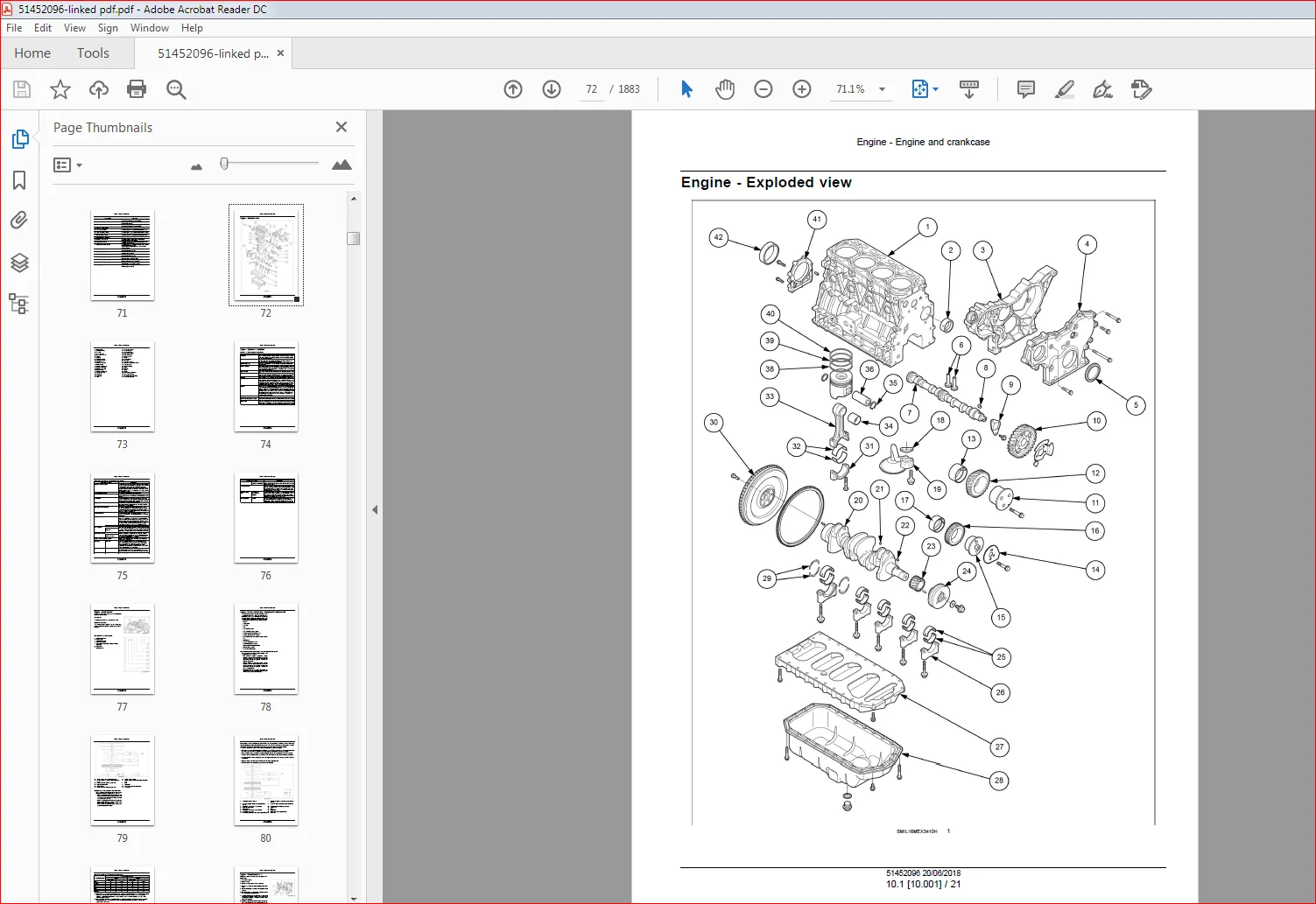The height and width of the screenshot is (904, 1316).
Task: Click the upload to cloud icon
Action: [x=99, y=89]
